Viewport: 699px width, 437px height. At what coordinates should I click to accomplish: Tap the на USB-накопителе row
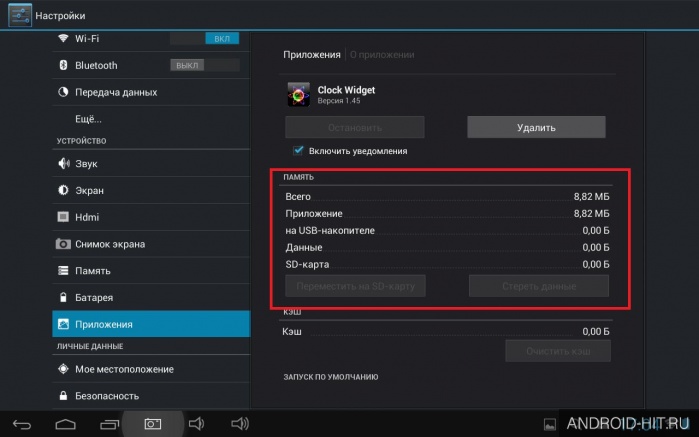click(447, 231)
